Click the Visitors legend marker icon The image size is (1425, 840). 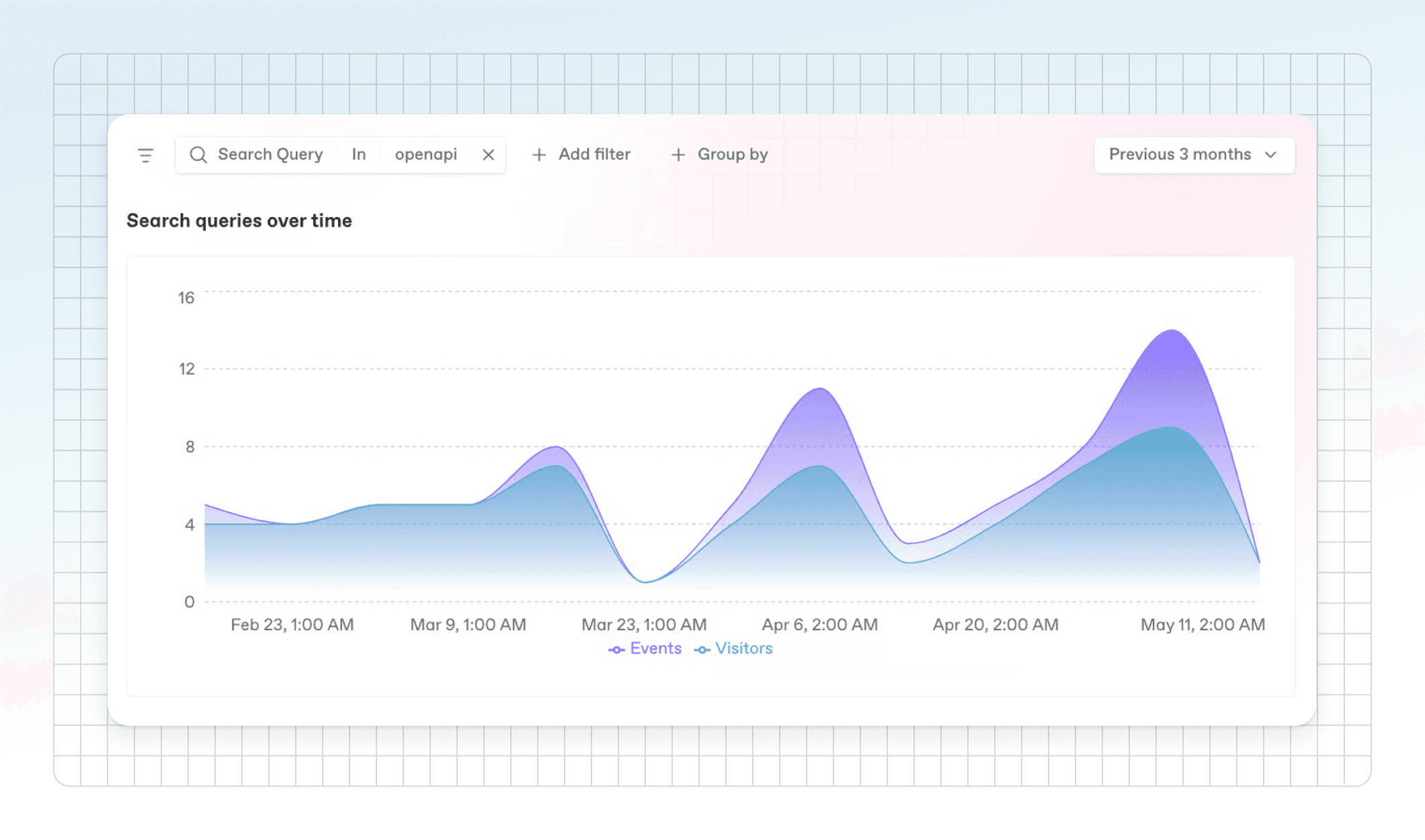(x=702, y=650)
